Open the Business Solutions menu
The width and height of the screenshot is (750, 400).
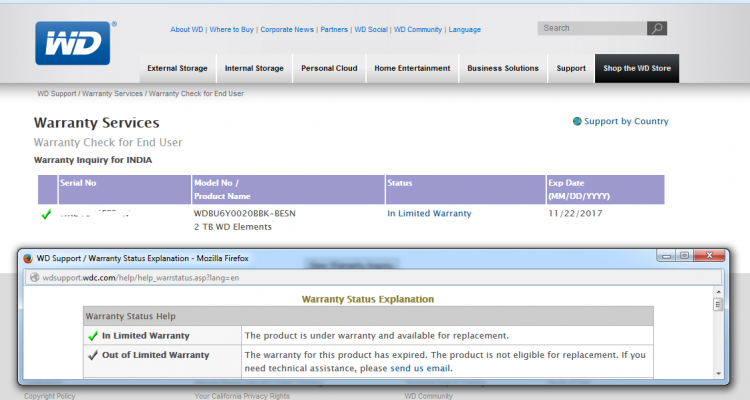click(x=503, y=68)
